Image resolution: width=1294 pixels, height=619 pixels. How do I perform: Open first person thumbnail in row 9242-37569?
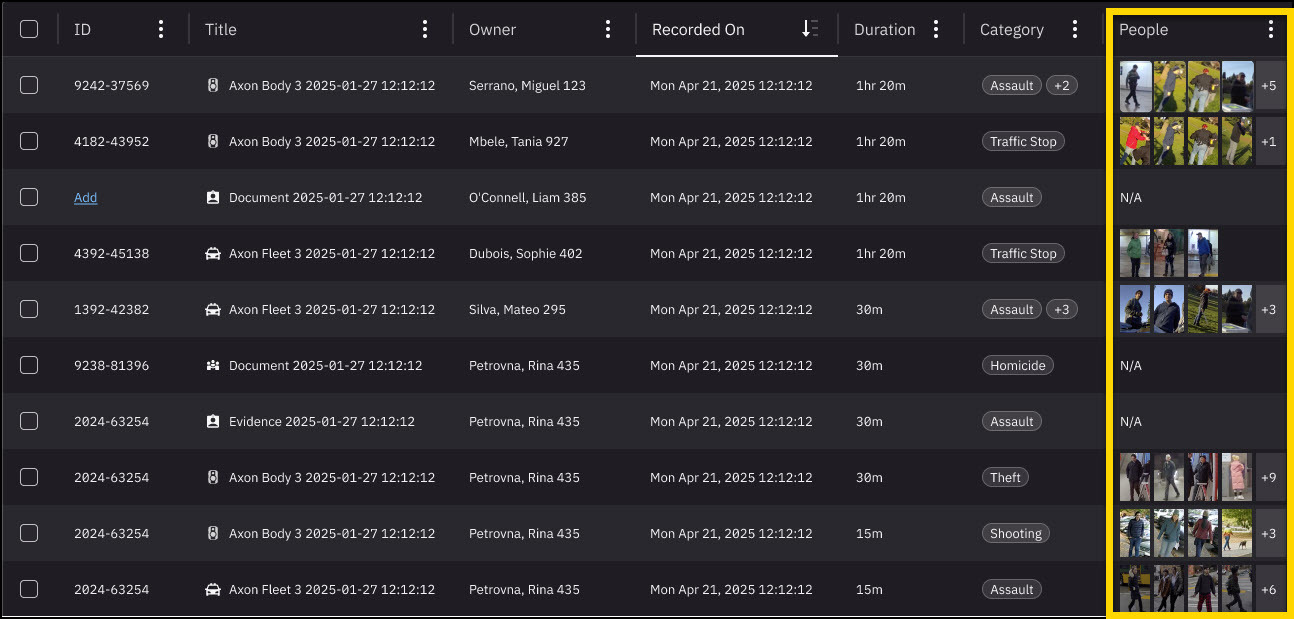click(1136, 86)
